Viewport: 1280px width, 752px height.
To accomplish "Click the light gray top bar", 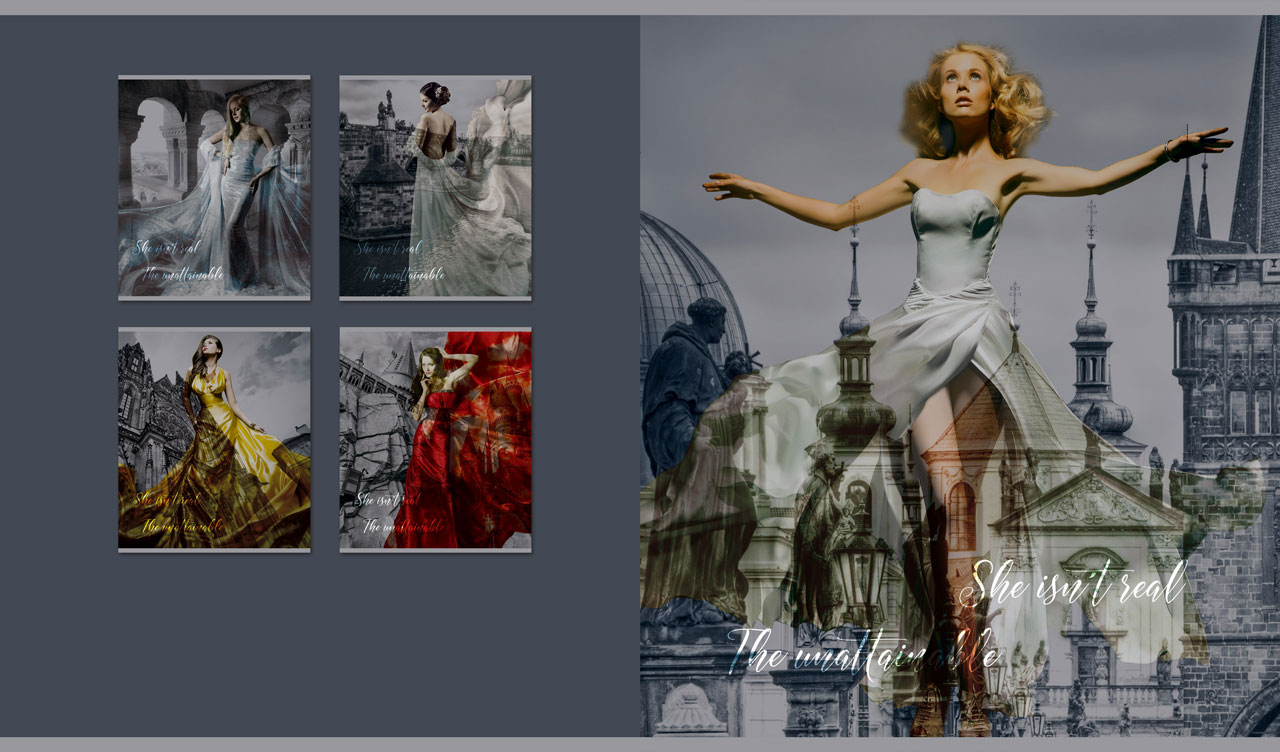I will (x=640, y=7).
